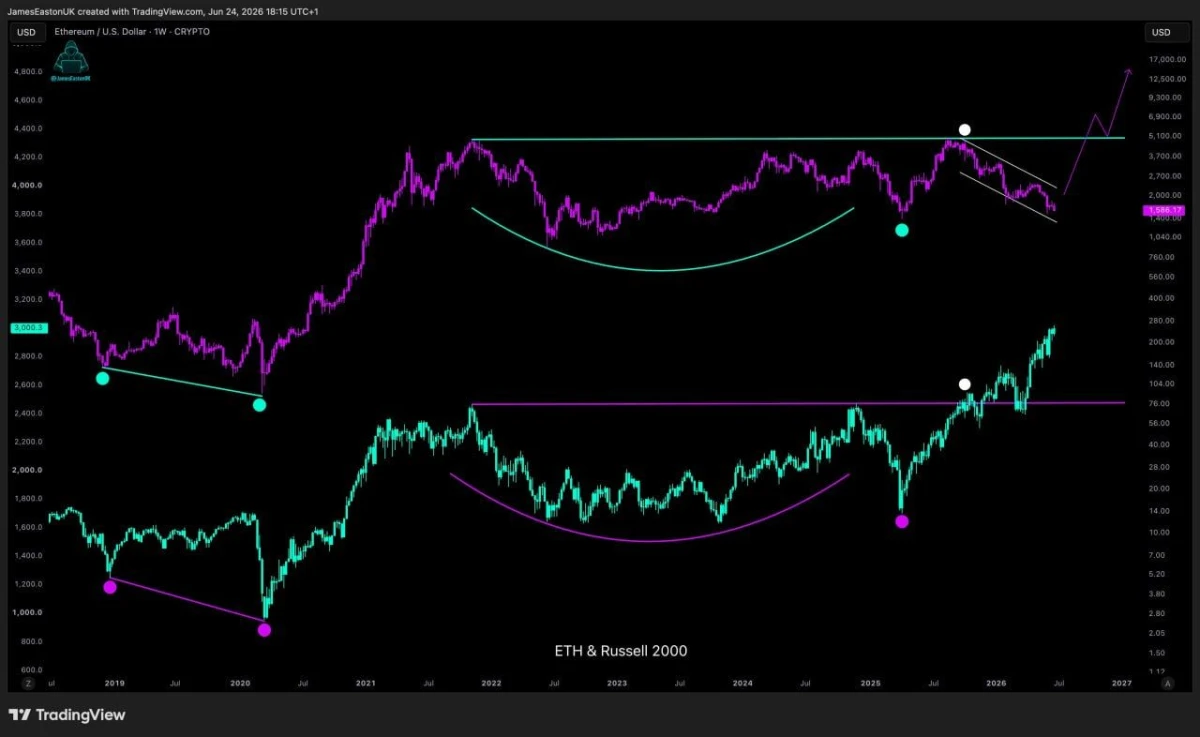Click the 1,000.0 price scale label
This screenshot has width=1200, height=737.
click(x=25, y=612)
